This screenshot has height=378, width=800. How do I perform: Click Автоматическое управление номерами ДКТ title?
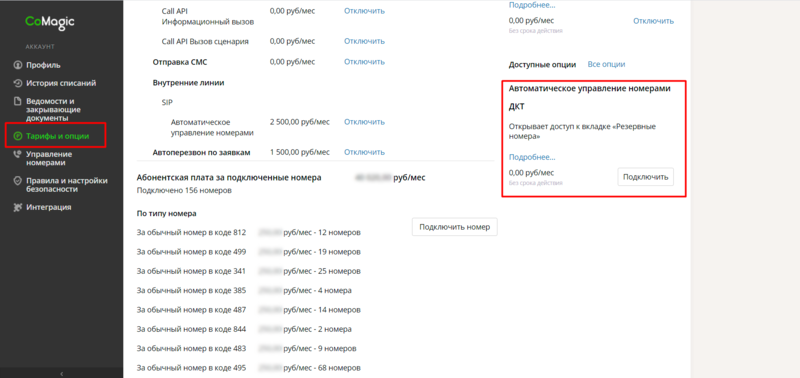[x=589, y=97]
